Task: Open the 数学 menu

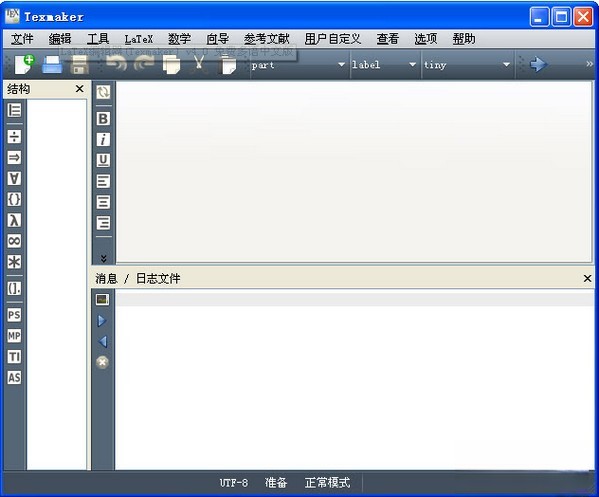Action: [180, 39]
